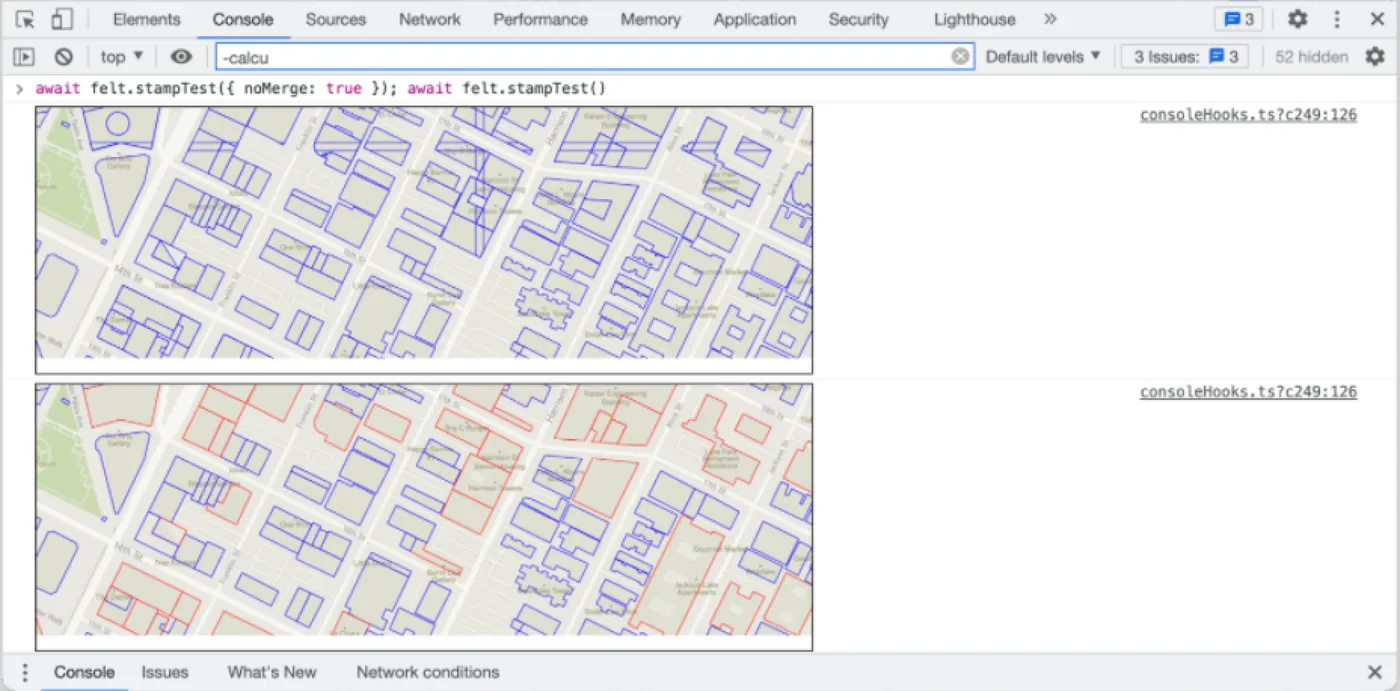Click the 3 Issues button
1400x691 pixels.
1186,57
